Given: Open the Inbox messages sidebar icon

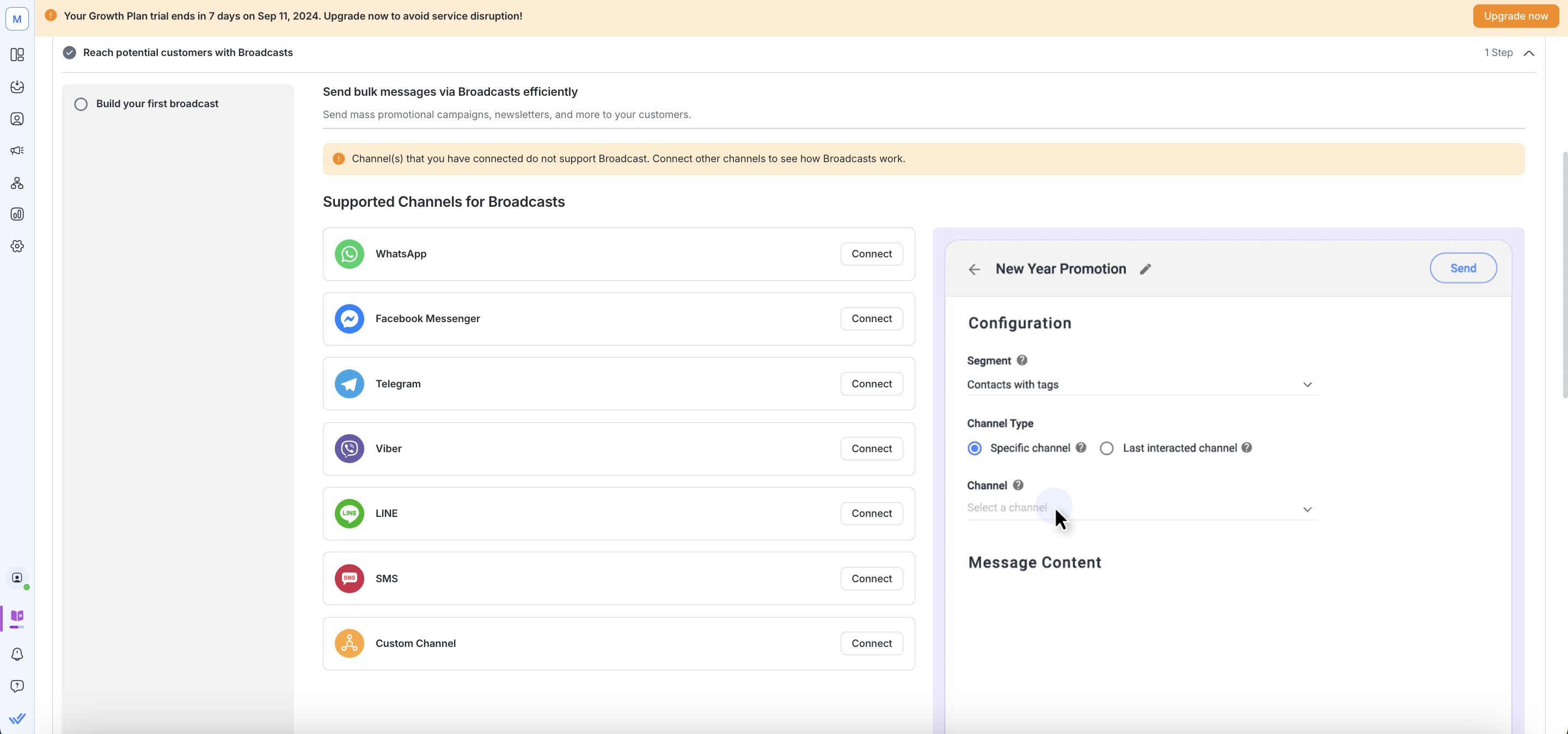Looking at the screenshot, I should coord(17,87).
